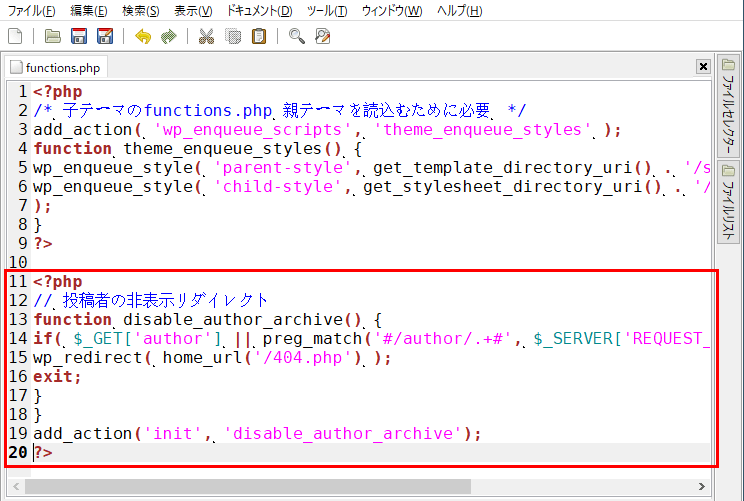Open a file with the folder icon
This screenshot has width=744, height=501.
(x=52, y=36)
